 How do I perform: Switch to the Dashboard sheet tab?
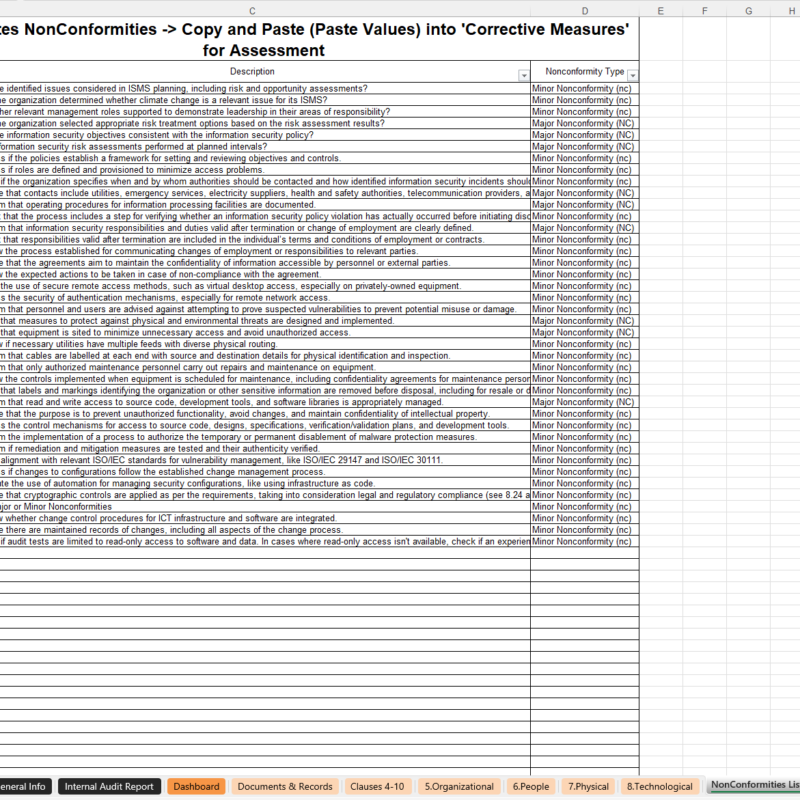tap(196, 787)
